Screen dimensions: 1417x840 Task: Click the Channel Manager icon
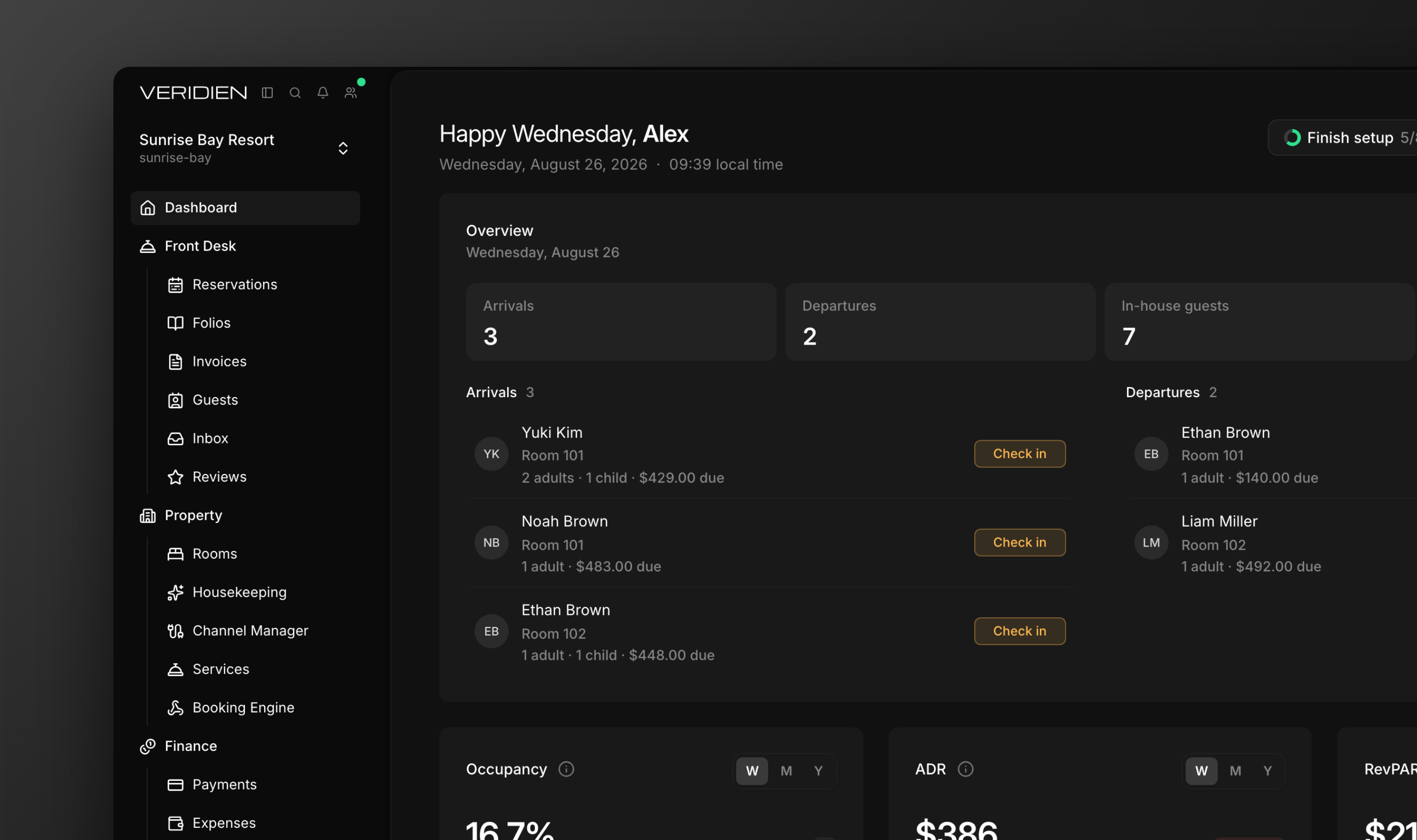click(x=176, y=631)
